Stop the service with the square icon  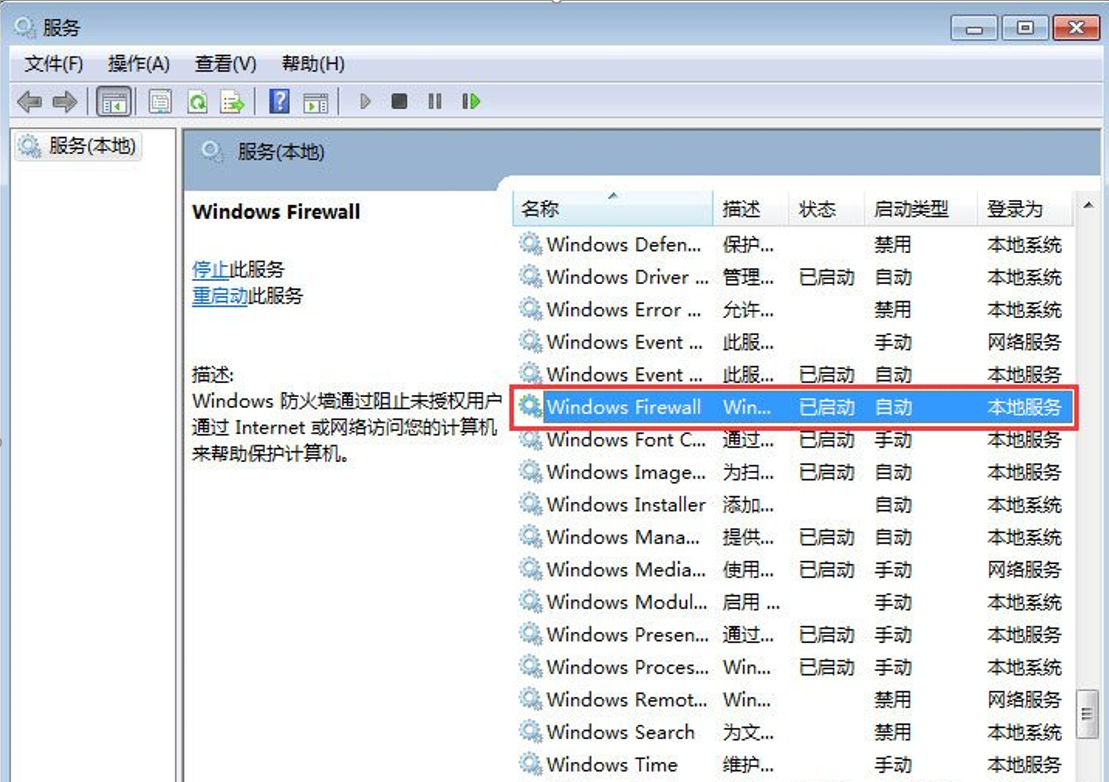tap(400, 101)
